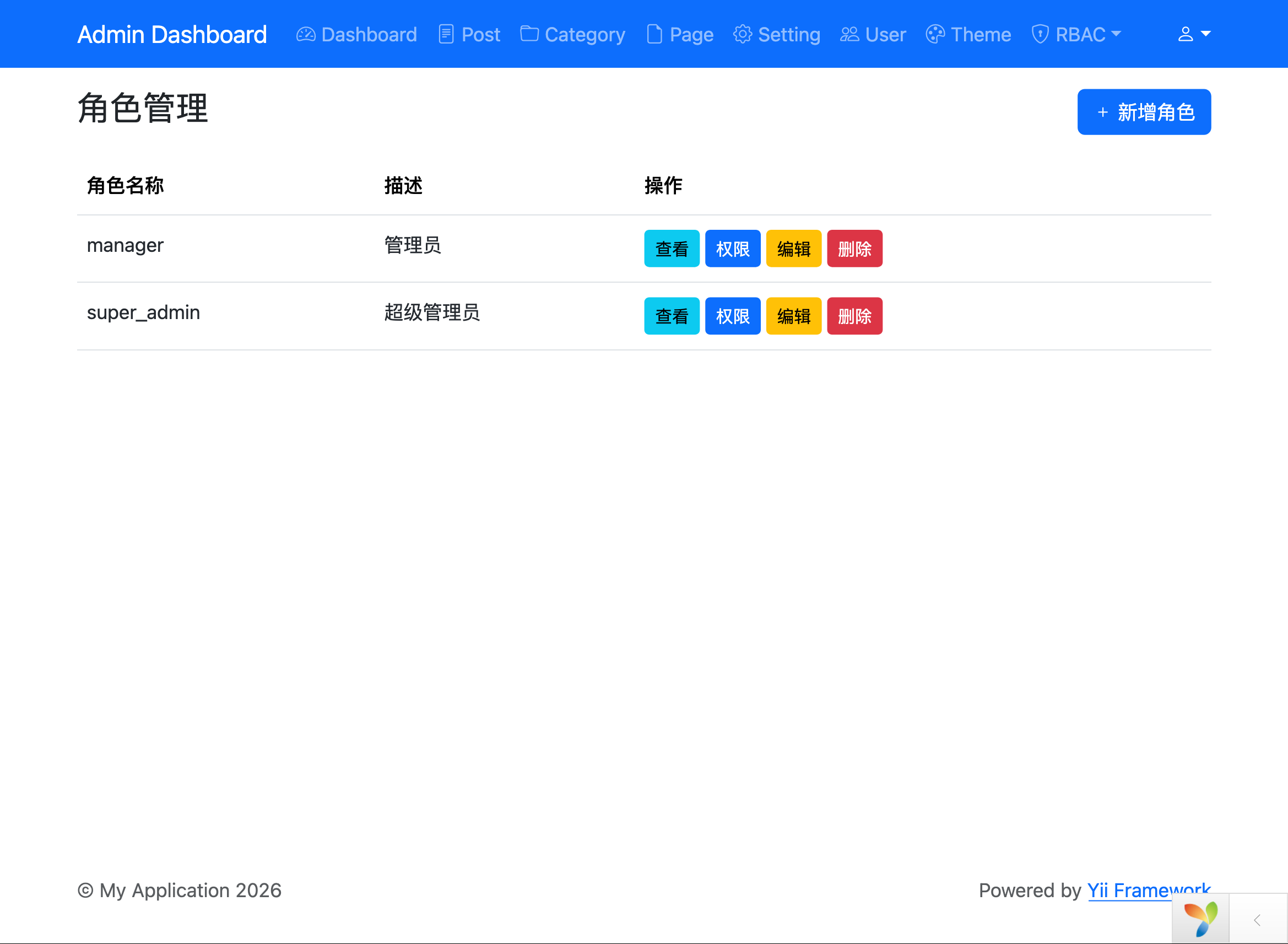Select the Dashboard gauge icon in navbar

(x=306, y=34)
